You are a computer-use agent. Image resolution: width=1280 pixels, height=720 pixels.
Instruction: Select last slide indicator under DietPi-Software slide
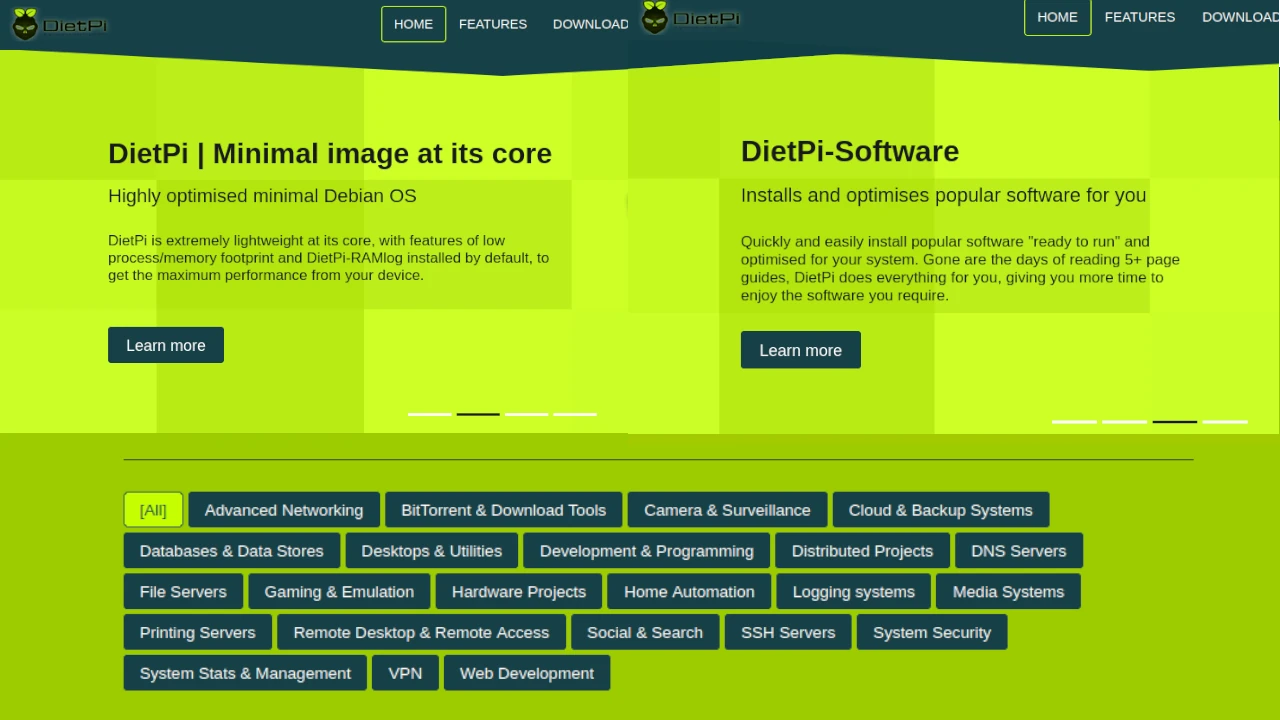coord(1225,421)
